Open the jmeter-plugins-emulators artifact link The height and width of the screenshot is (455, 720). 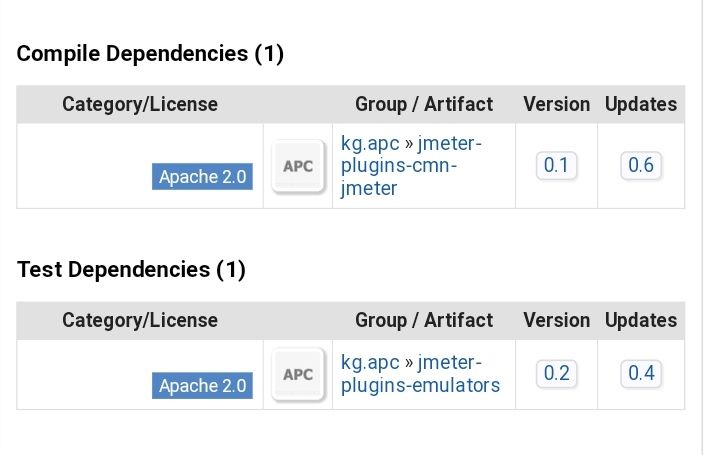point(420,374)
